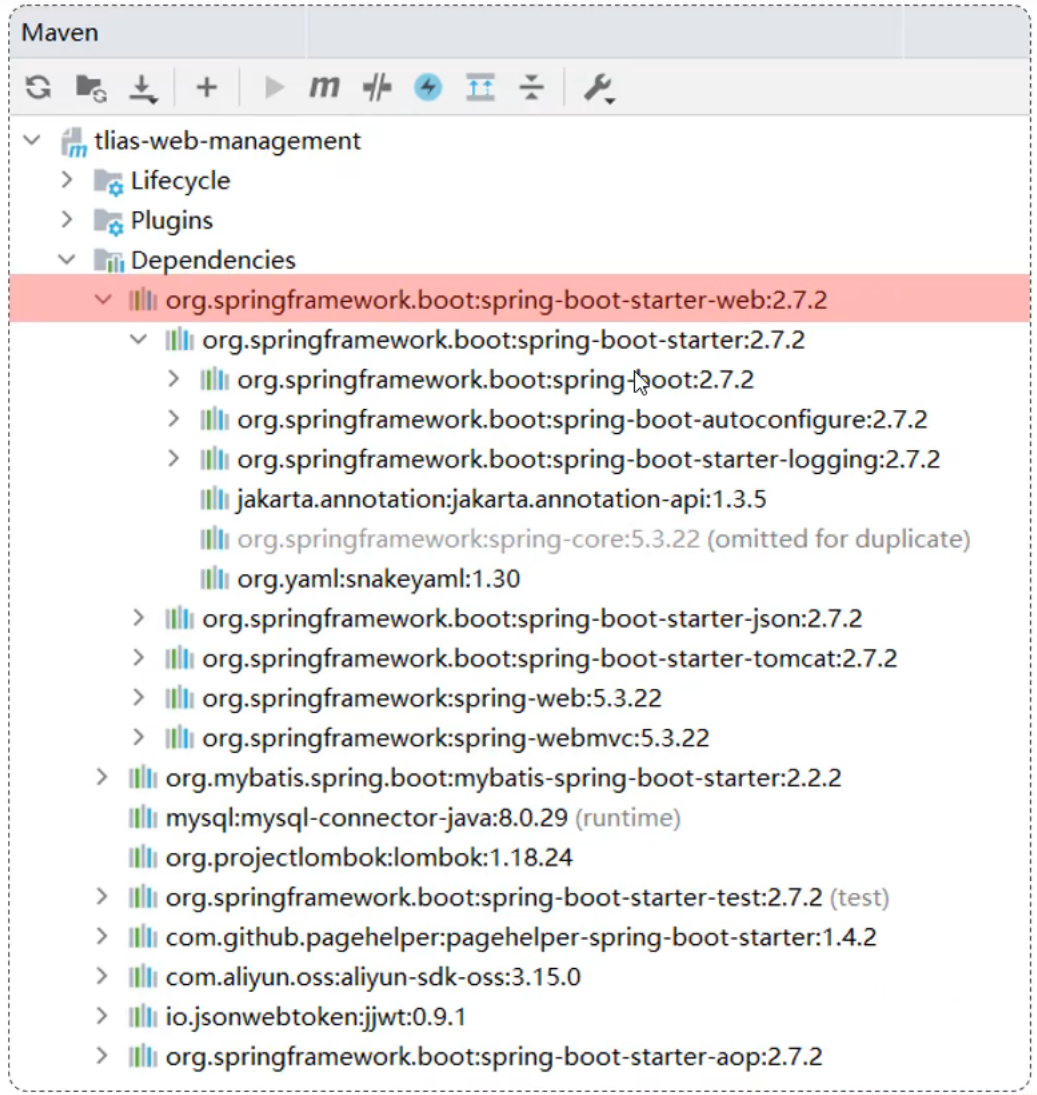Select mybatis-spring-boot-starter:2.2.2 text
This screenshot has width=1037, height=1095.
(503, 778)
